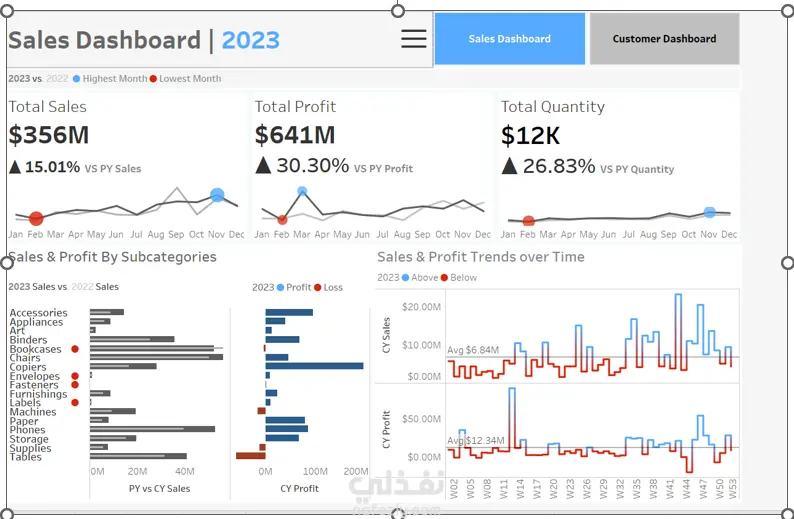Click the red dot next to Bookcases
The image size is (794, 519).
click(75, 349)
